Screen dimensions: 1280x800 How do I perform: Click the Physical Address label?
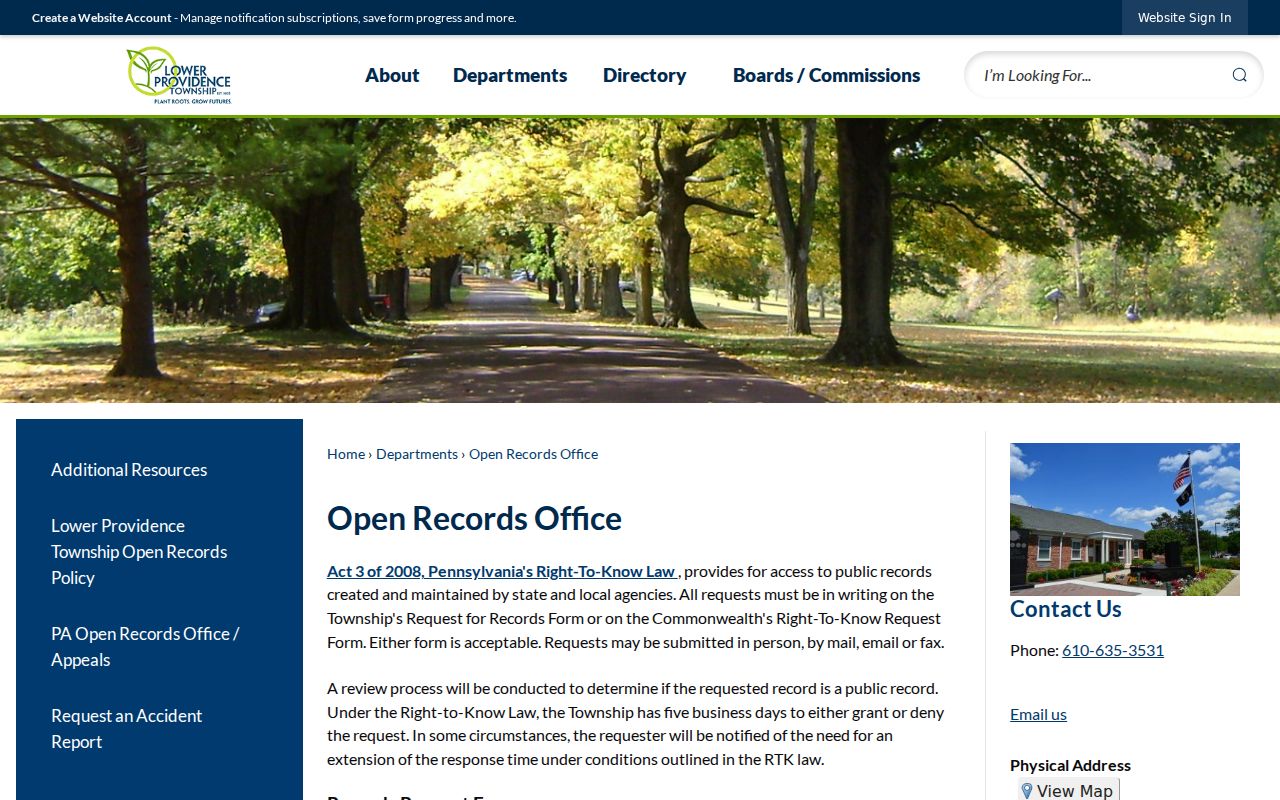click(1070, 766)
